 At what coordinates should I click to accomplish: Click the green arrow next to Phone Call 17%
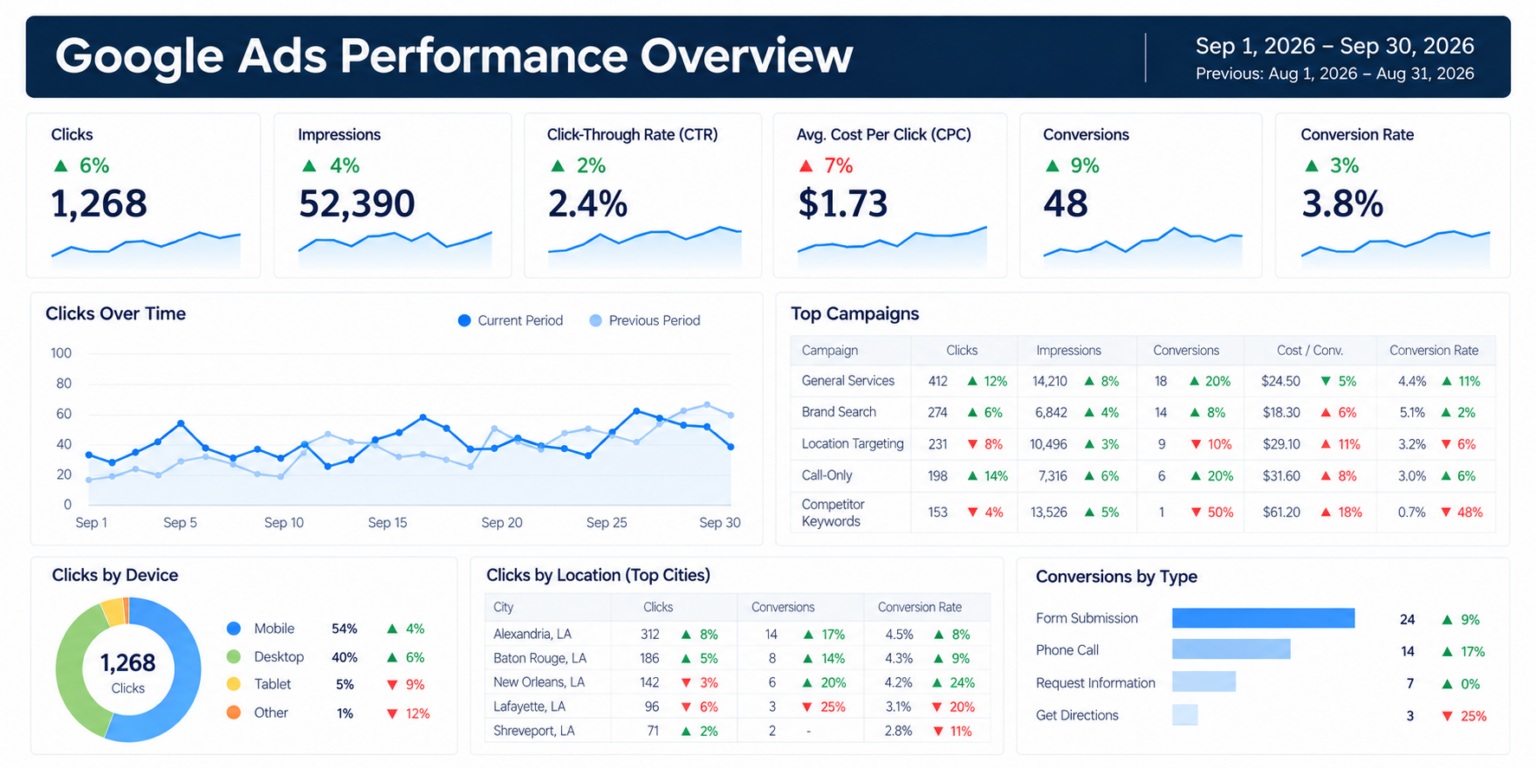point(1447,651)
